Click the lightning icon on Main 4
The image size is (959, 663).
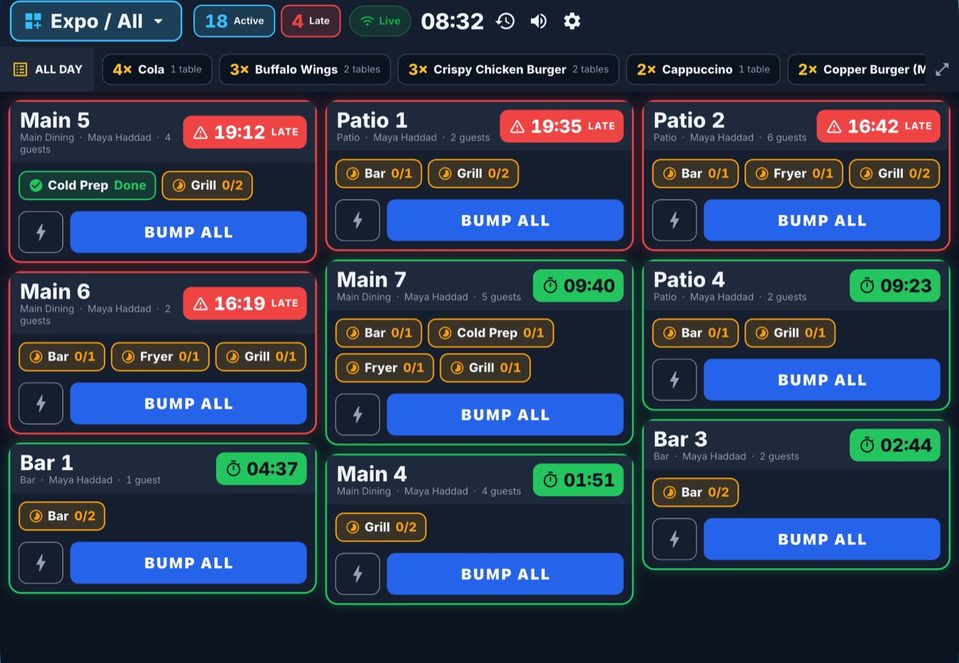coord(358,574)
